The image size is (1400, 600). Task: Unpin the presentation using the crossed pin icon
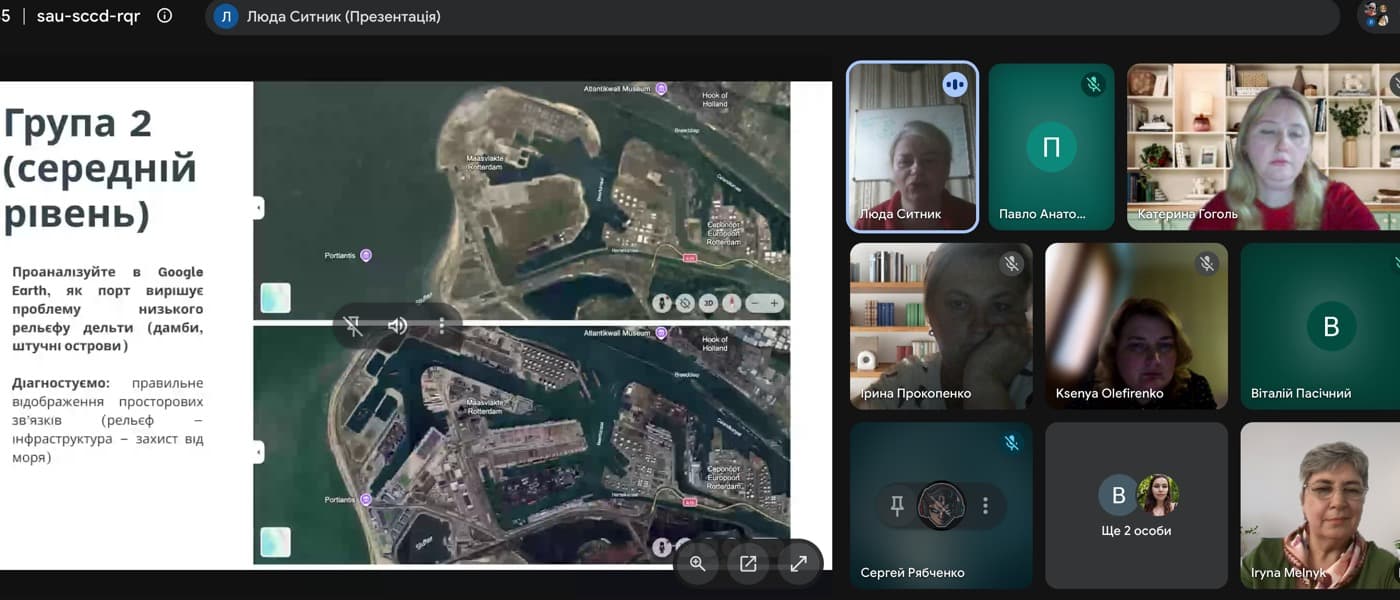point(352,325)
